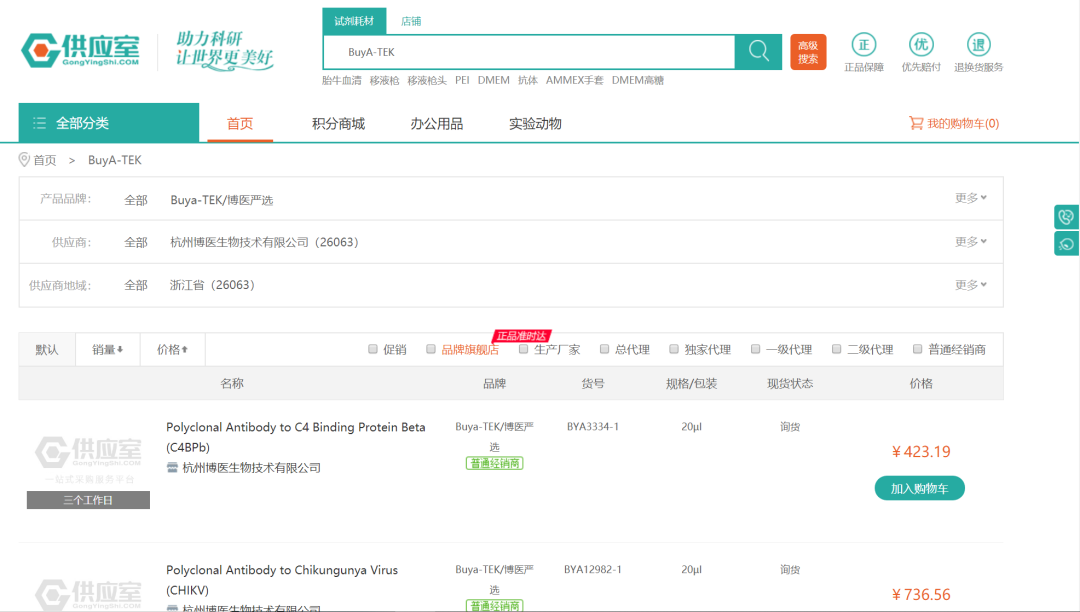
Task: Click the store icon beside 杭州博医生物技术有限公司 for C4BPb
Action: click(172, 468)
